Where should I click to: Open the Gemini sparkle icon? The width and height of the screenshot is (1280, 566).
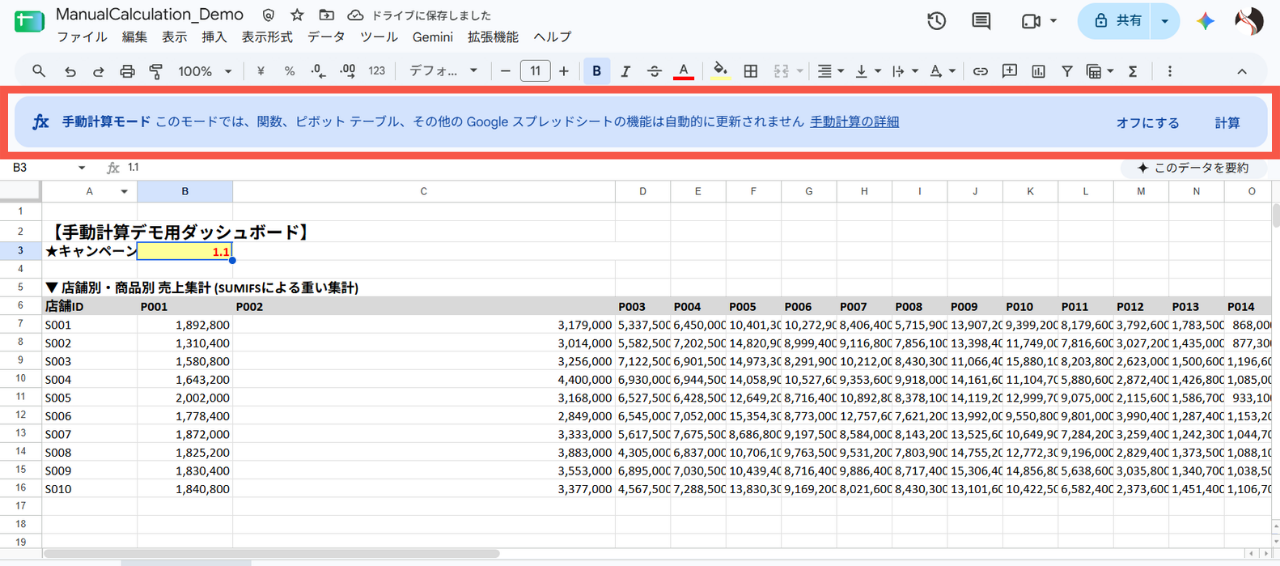click(1206, 21)
